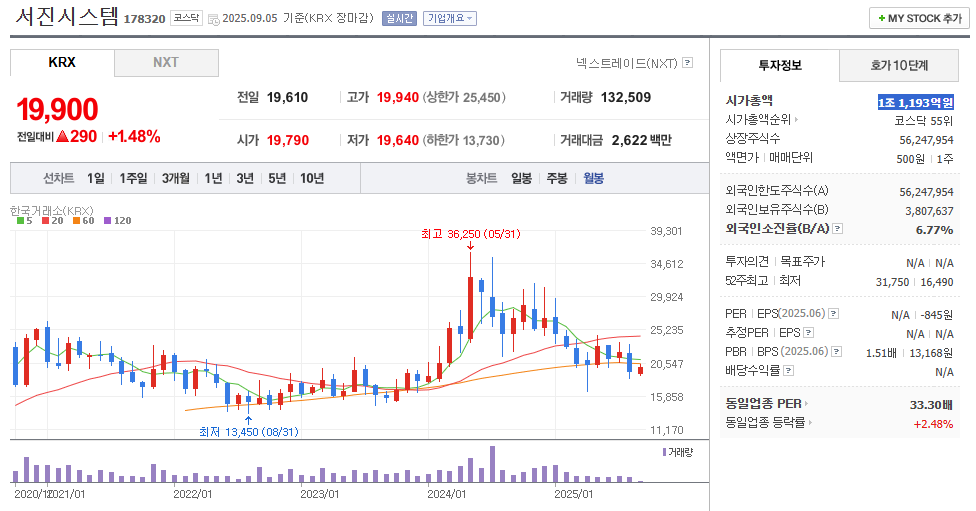This screenshot has width=976, height=511.
Task: Switch to the KRX tab
Action: point(62,63)
